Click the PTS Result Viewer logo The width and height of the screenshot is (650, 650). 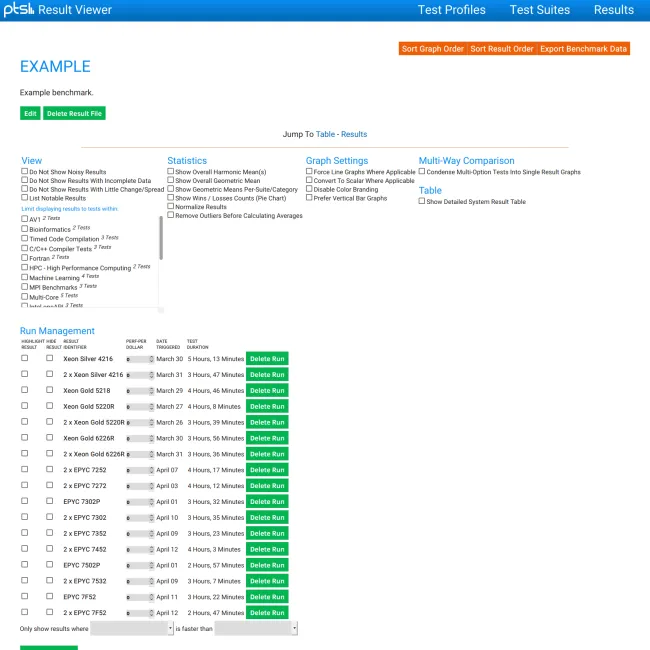pos(58,10)
